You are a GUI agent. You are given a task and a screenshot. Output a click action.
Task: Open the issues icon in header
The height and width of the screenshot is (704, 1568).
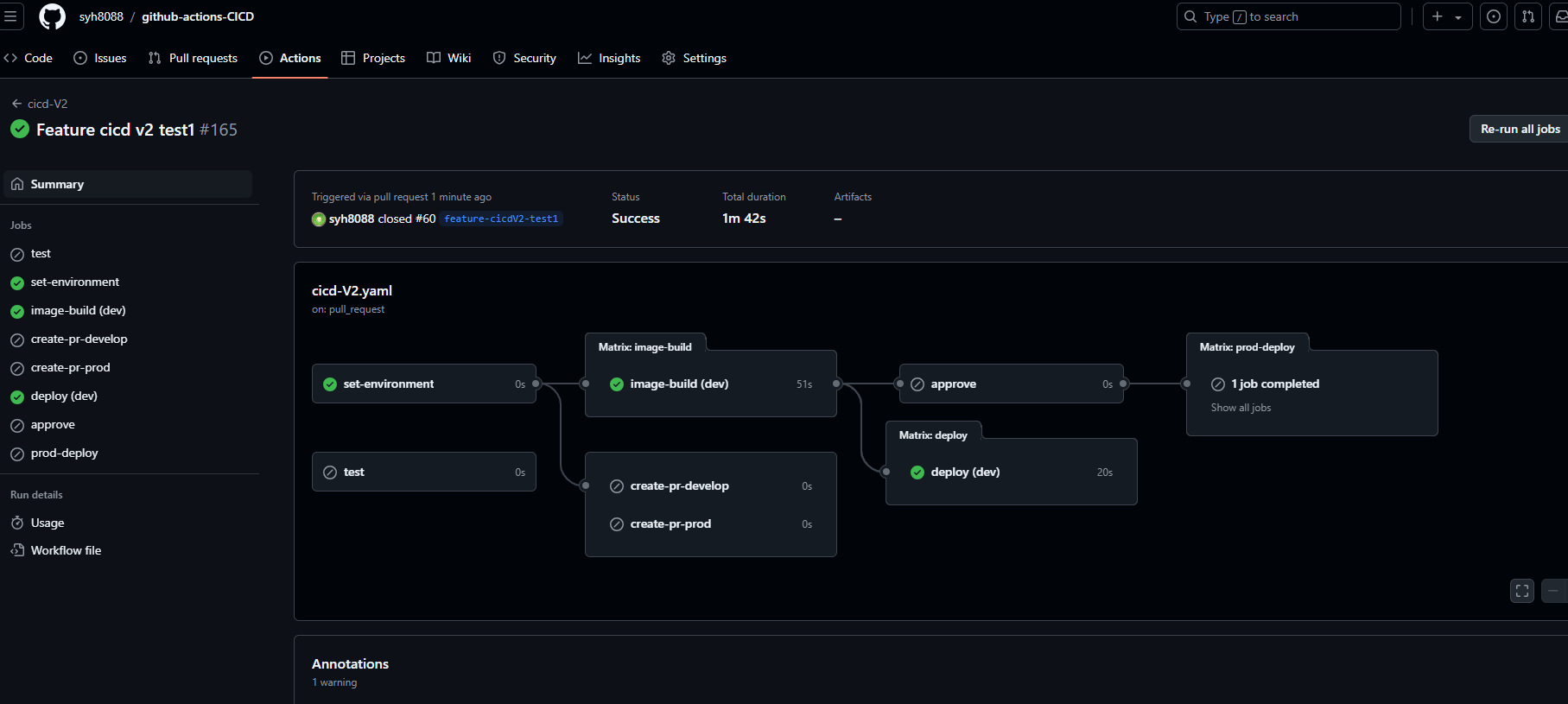click(x=1494, y=16)
